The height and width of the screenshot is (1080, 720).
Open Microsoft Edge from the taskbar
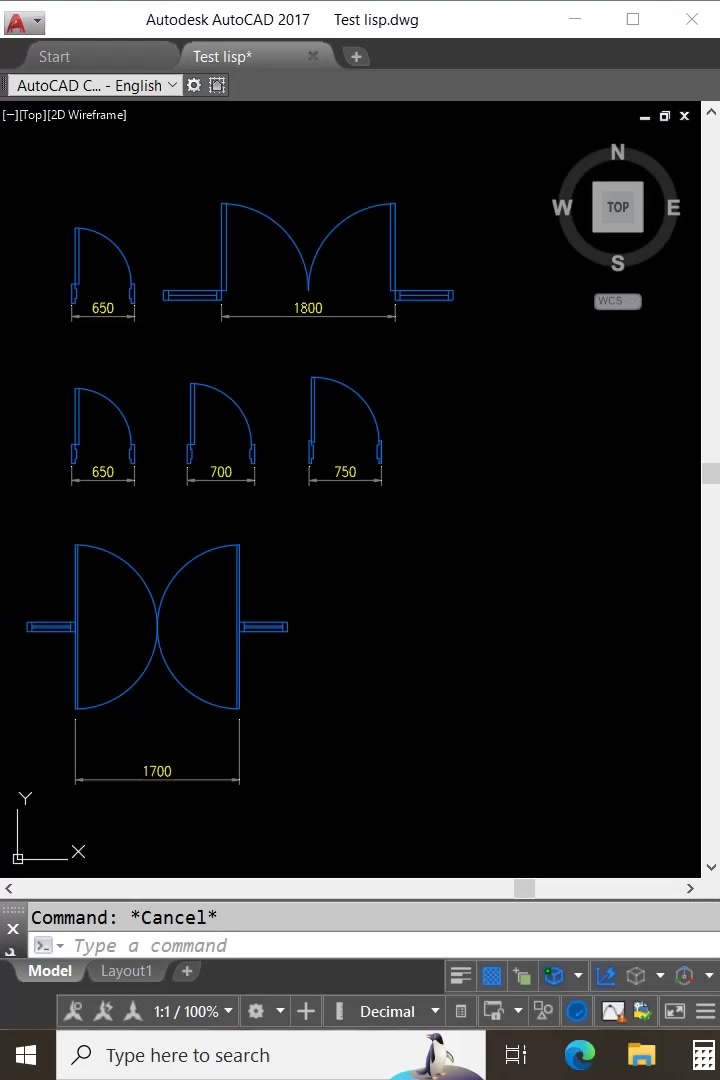pyautogui.click(x=579, y=1055)
